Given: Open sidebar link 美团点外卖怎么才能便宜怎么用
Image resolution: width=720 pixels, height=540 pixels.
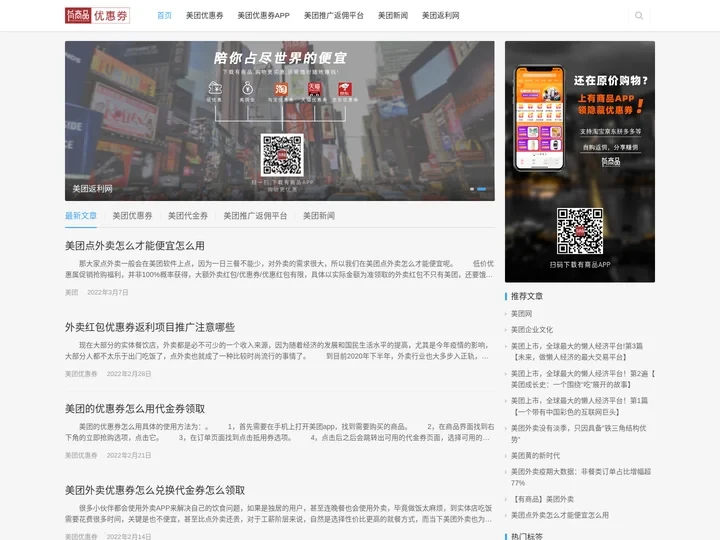Looking at the screenshot, I should (x=560, y=515).
